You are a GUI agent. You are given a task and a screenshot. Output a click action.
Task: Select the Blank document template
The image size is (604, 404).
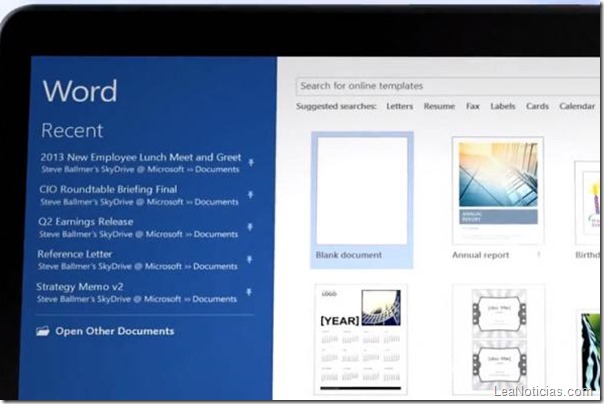[x=362, y=200]
